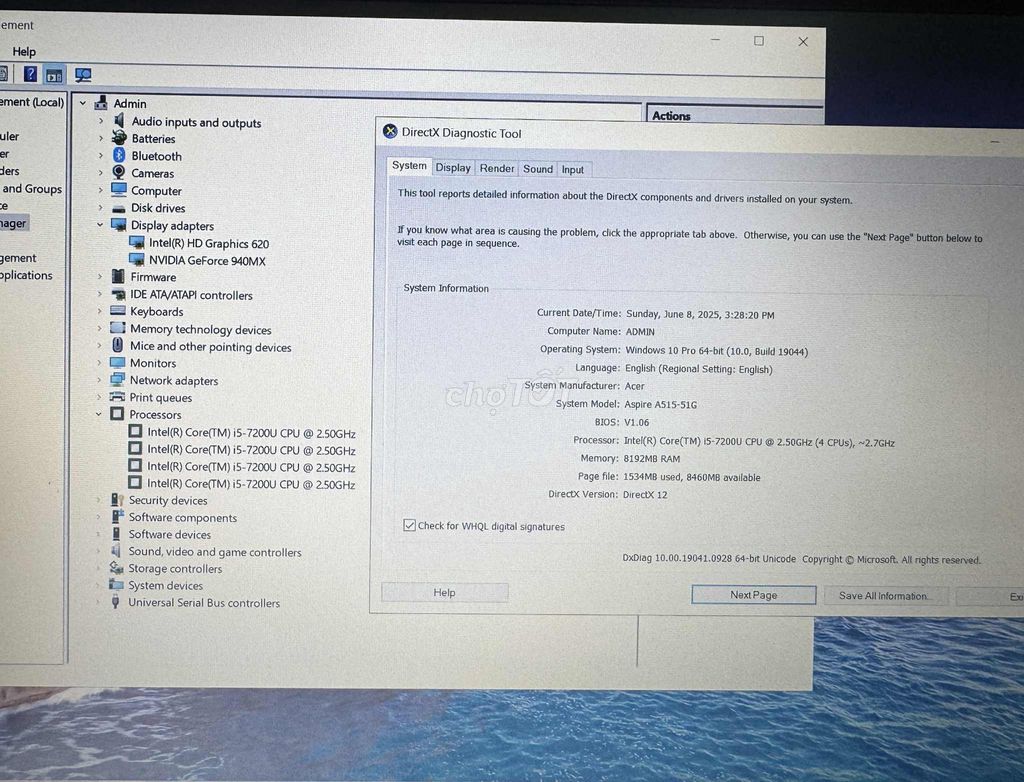
Task: Switch to the Render tab in DxDiag
Action: pos(496,169)
